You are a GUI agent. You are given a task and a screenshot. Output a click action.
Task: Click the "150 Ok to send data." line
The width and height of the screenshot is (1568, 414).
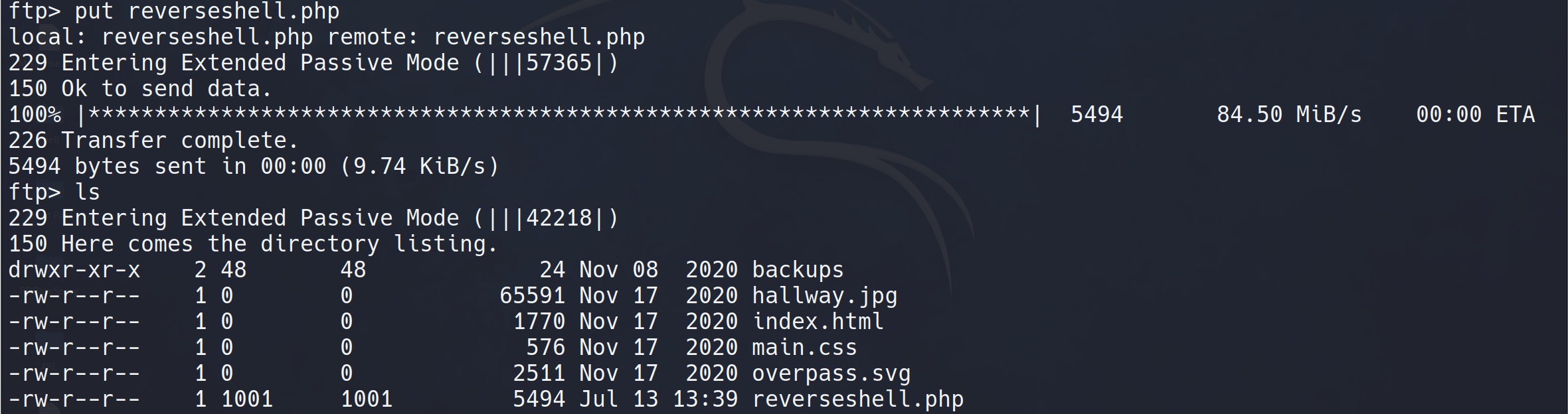click(139, 89)
